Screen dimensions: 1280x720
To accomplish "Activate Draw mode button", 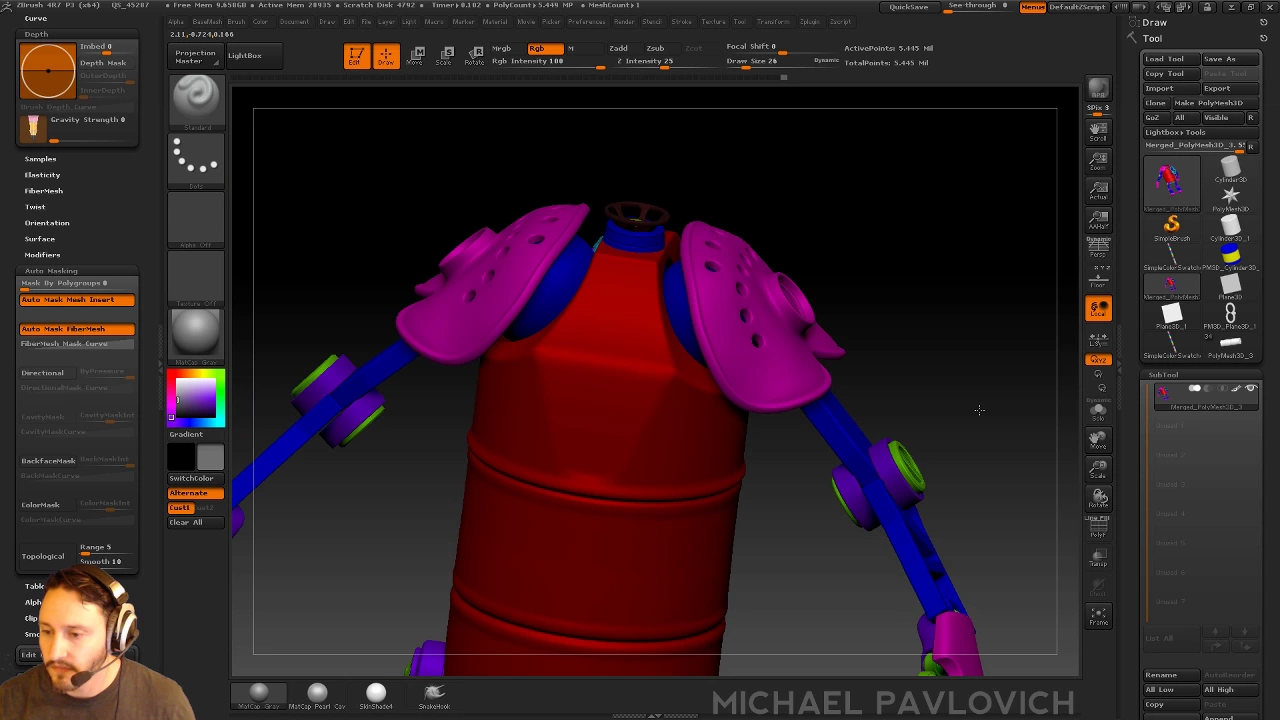I will pyautogui.click(x=385, y=56).
